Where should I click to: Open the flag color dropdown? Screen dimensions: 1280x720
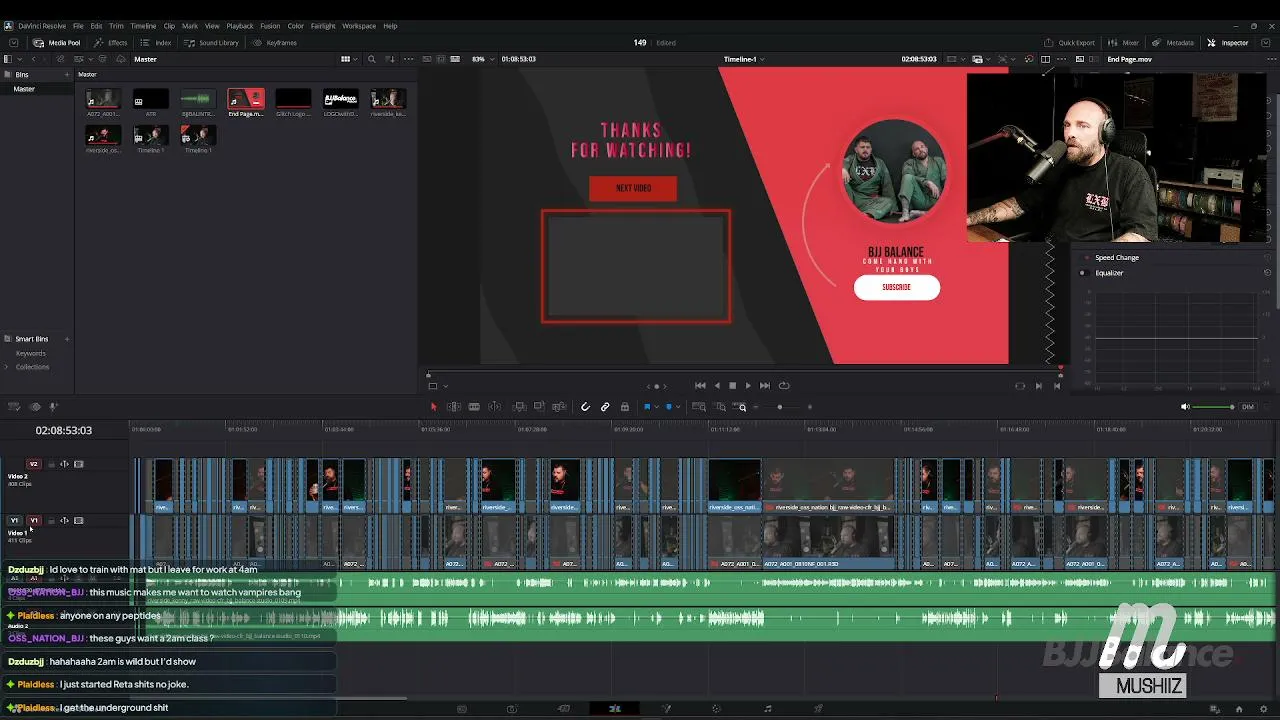coord(656,407)
